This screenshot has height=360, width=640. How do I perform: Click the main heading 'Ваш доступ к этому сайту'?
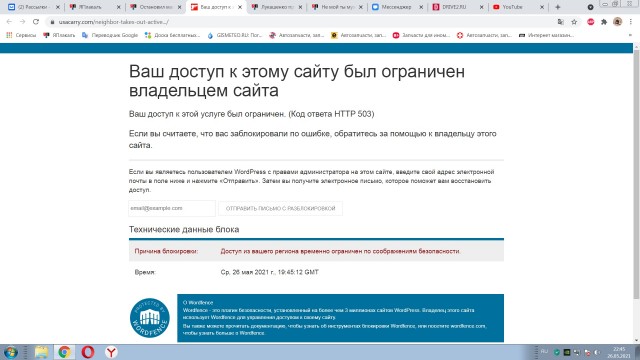[x=297, y=81]
